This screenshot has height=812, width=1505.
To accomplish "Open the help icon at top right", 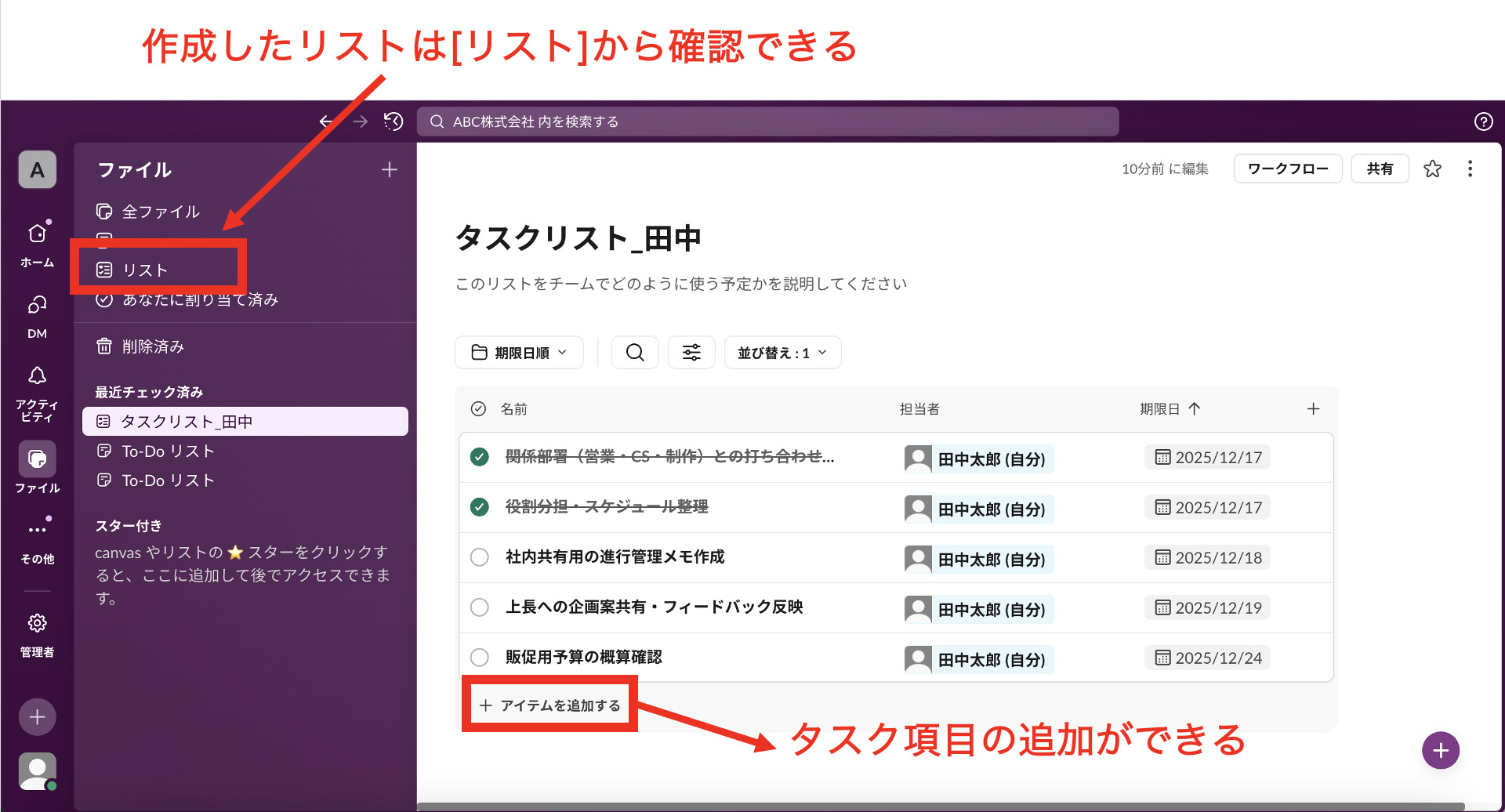I will coord(1483,121).
